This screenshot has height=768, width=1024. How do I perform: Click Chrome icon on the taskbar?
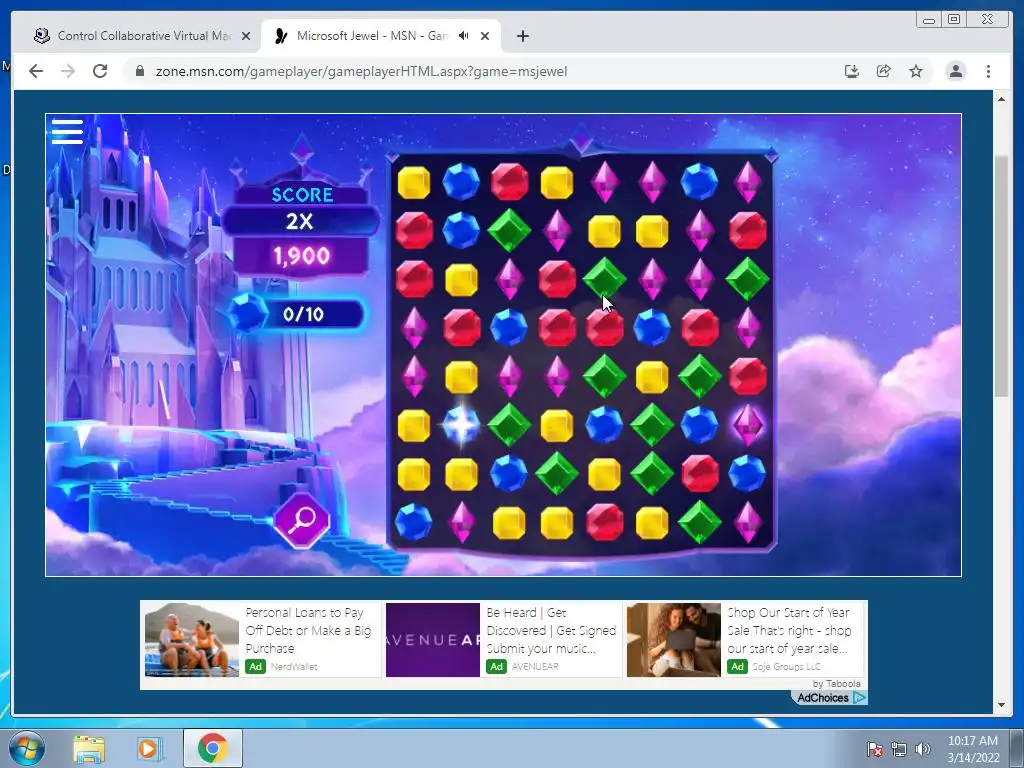(212, 748)
